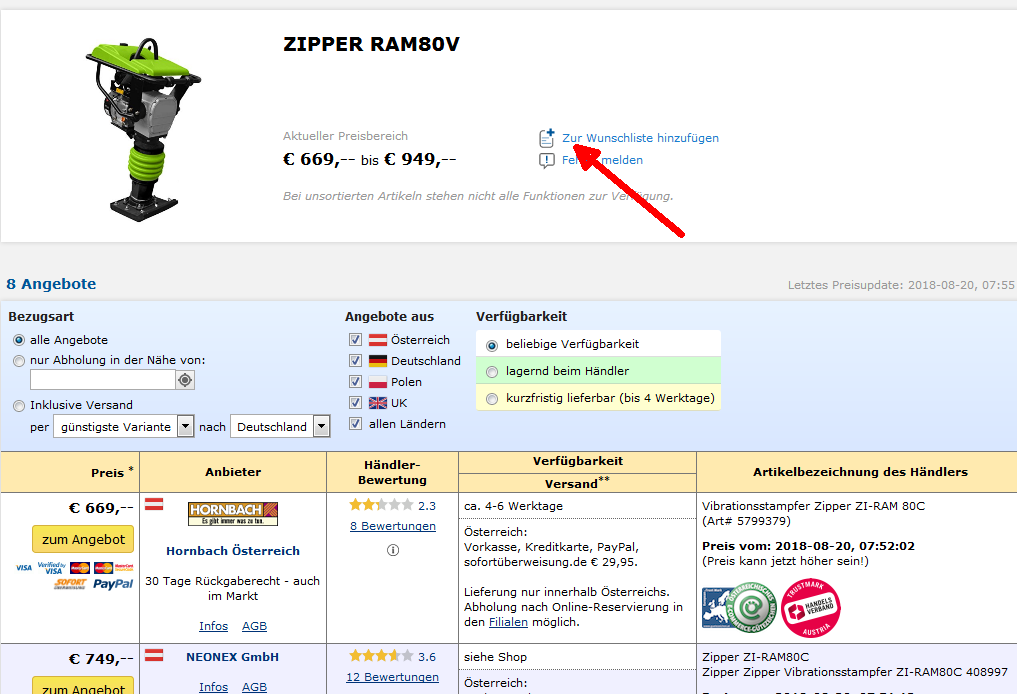The height and width of the screenshot is (694, 1017).
Task: Click the 'Fehler melden' link
Action: tap(602, 160)
